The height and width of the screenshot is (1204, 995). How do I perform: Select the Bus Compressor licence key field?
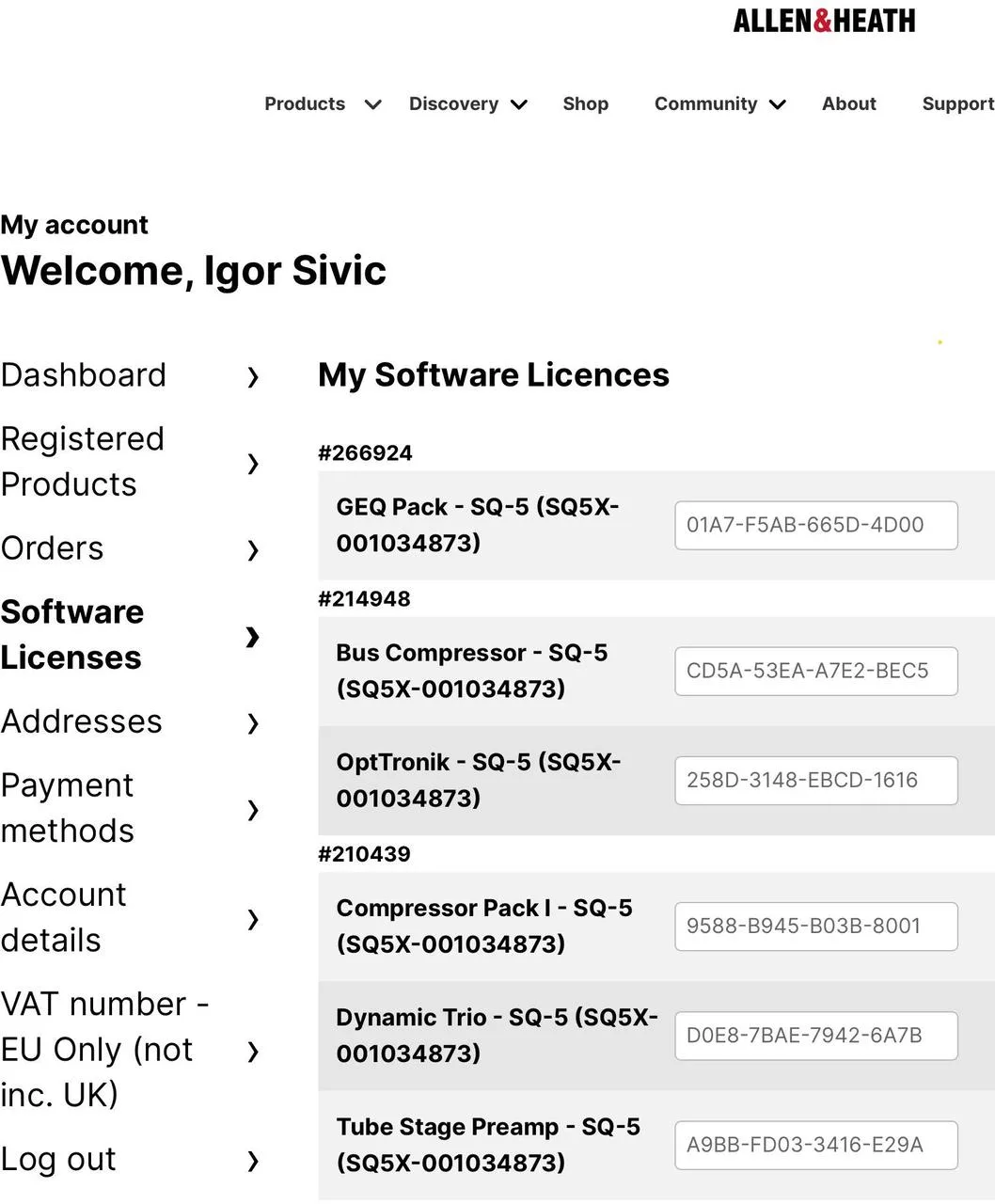[816, 671]
